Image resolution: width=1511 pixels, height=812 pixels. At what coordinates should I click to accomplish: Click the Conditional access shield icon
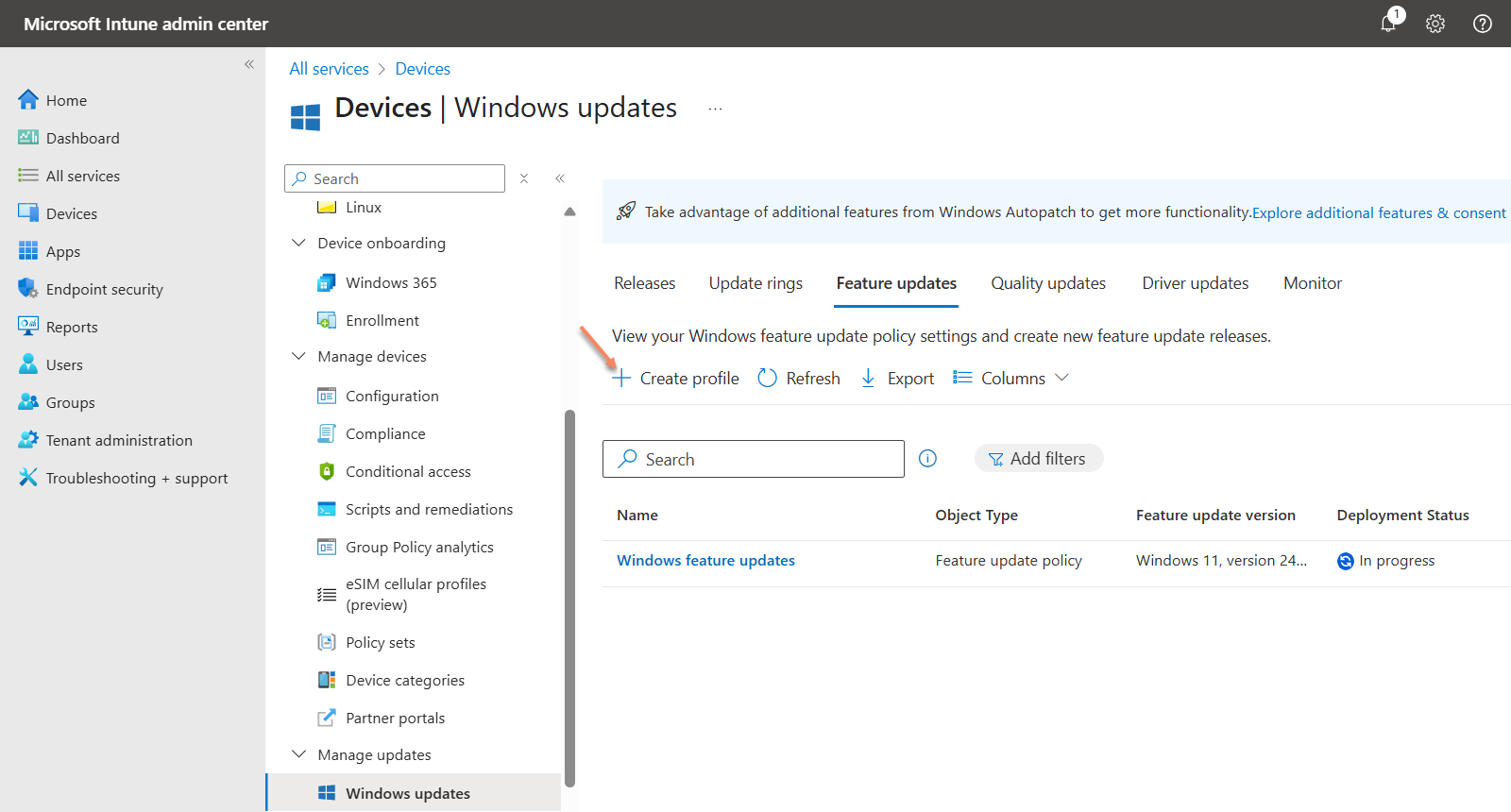pyautogui.click(x=327, y=471)
